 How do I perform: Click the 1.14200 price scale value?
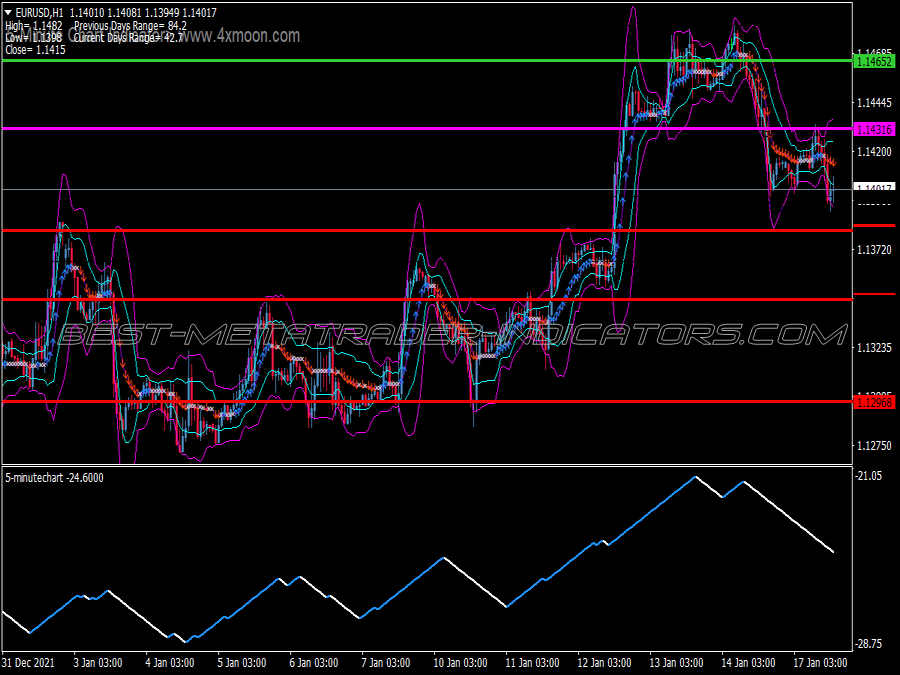[874, 152]
